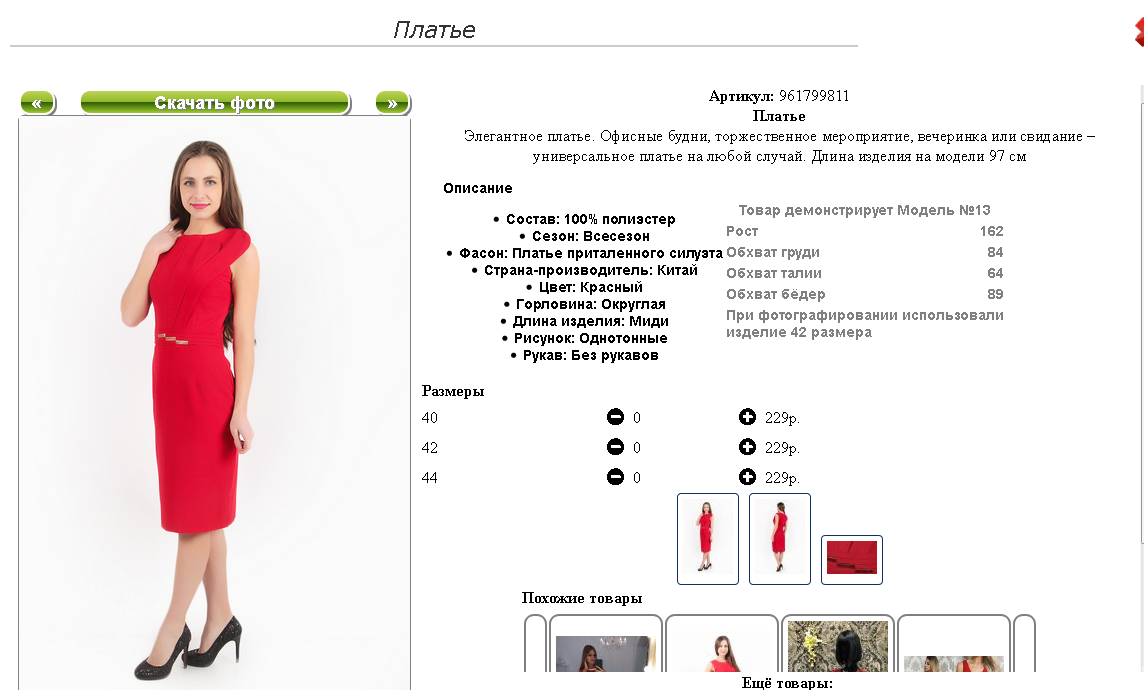Go to next photo with » button

[x=393, y=103]
